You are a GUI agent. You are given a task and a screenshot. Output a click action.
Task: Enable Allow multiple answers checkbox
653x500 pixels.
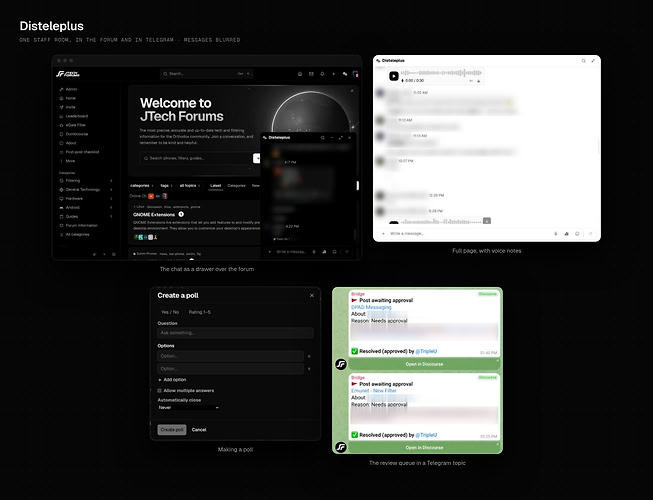(160, 391)
